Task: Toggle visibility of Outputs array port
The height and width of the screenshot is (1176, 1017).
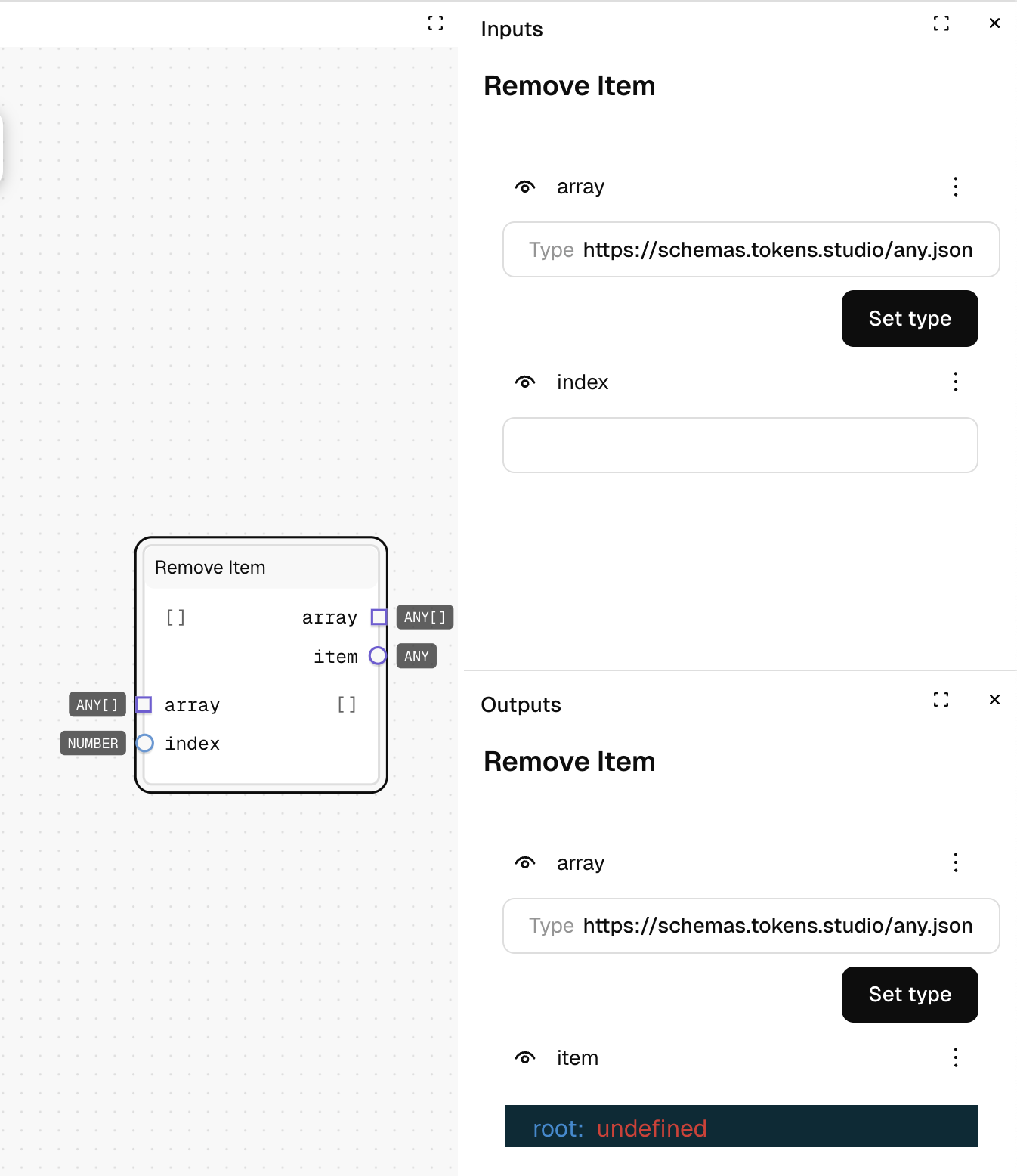Action: (525, 862)
